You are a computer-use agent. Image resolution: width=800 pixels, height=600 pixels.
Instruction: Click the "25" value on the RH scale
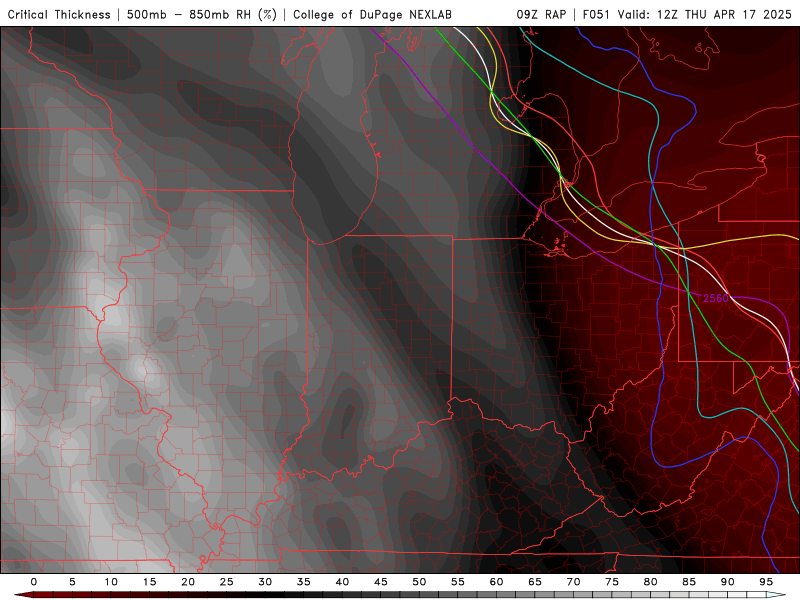click(227, 582)
